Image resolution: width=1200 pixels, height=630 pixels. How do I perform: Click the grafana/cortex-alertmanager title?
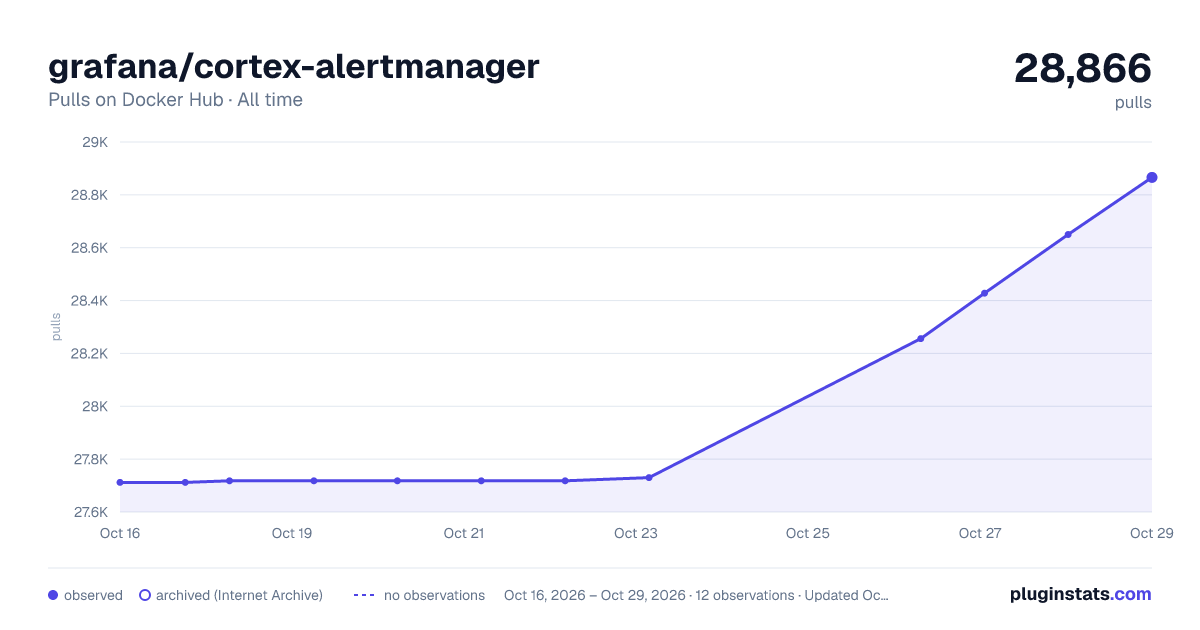point(294,66)
